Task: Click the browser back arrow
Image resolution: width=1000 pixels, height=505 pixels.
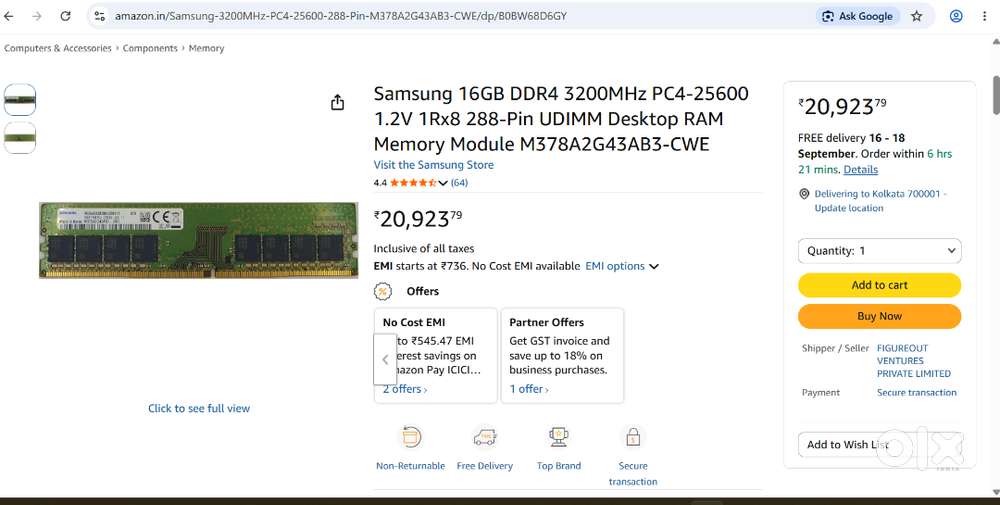Action: coord(9,17)
